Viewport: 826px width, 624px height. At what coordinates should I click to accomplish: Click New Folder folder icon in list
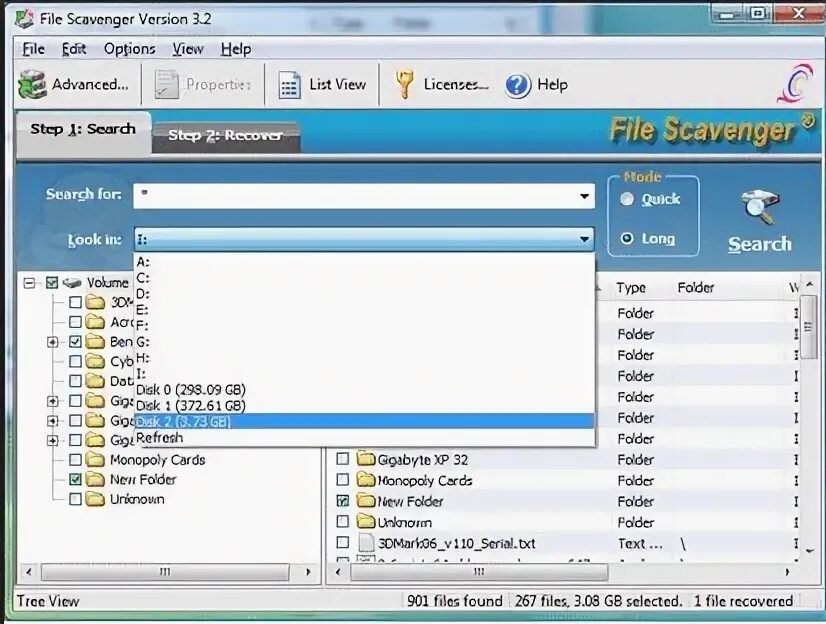coord(366,501)
